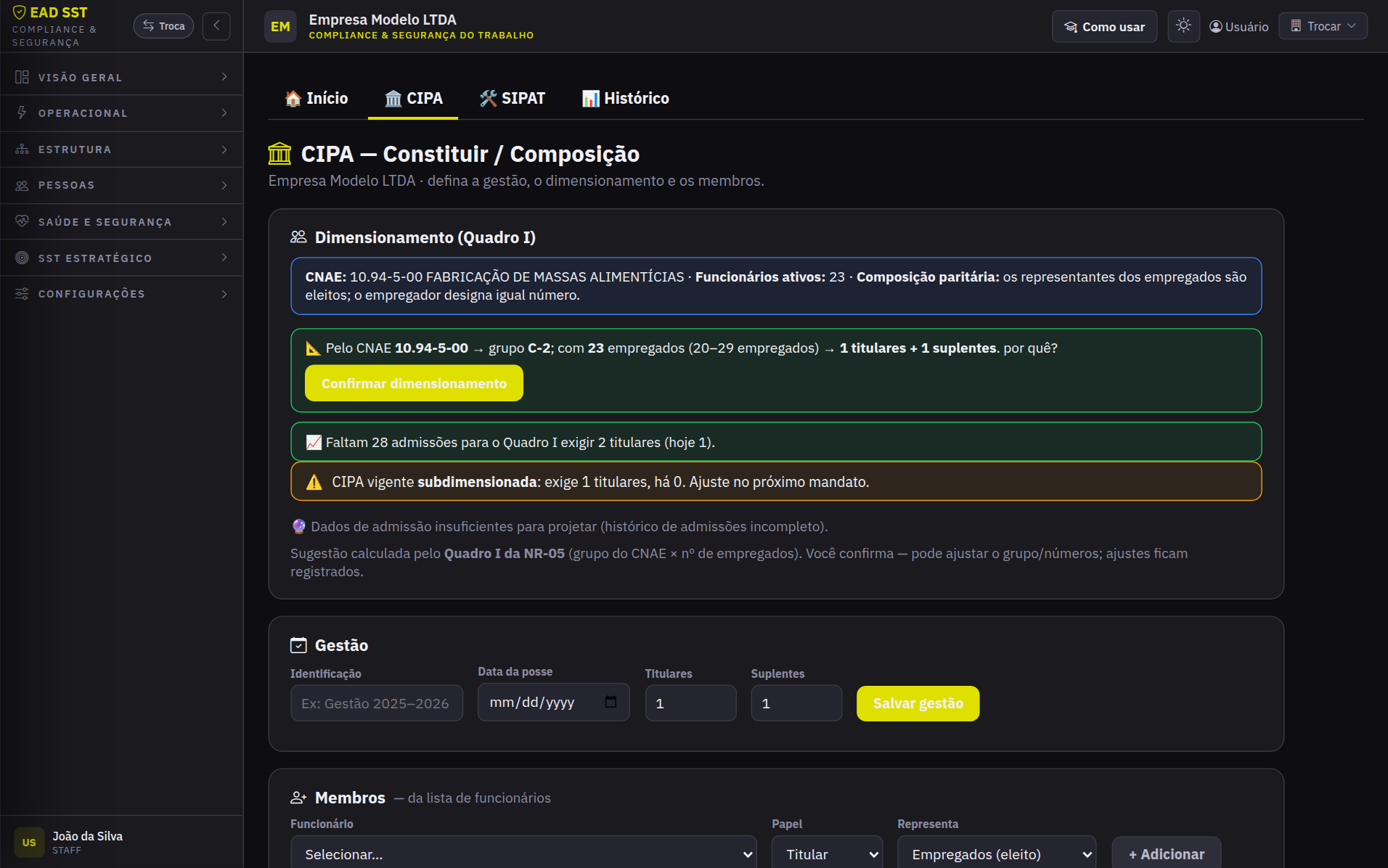The image size is (1388, 868).
Task: Expand the Configurações chevron
Action: pos(224,294)
